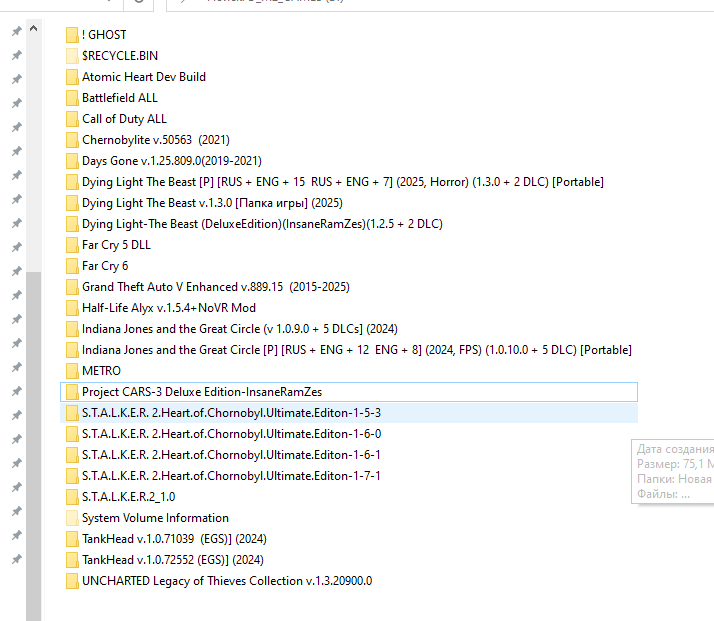The image size is (714, 621).
Task: Click the pin icon beside TankHead v.1.0.72552 row
Action: pyautogui.click(x=16, y=559)
